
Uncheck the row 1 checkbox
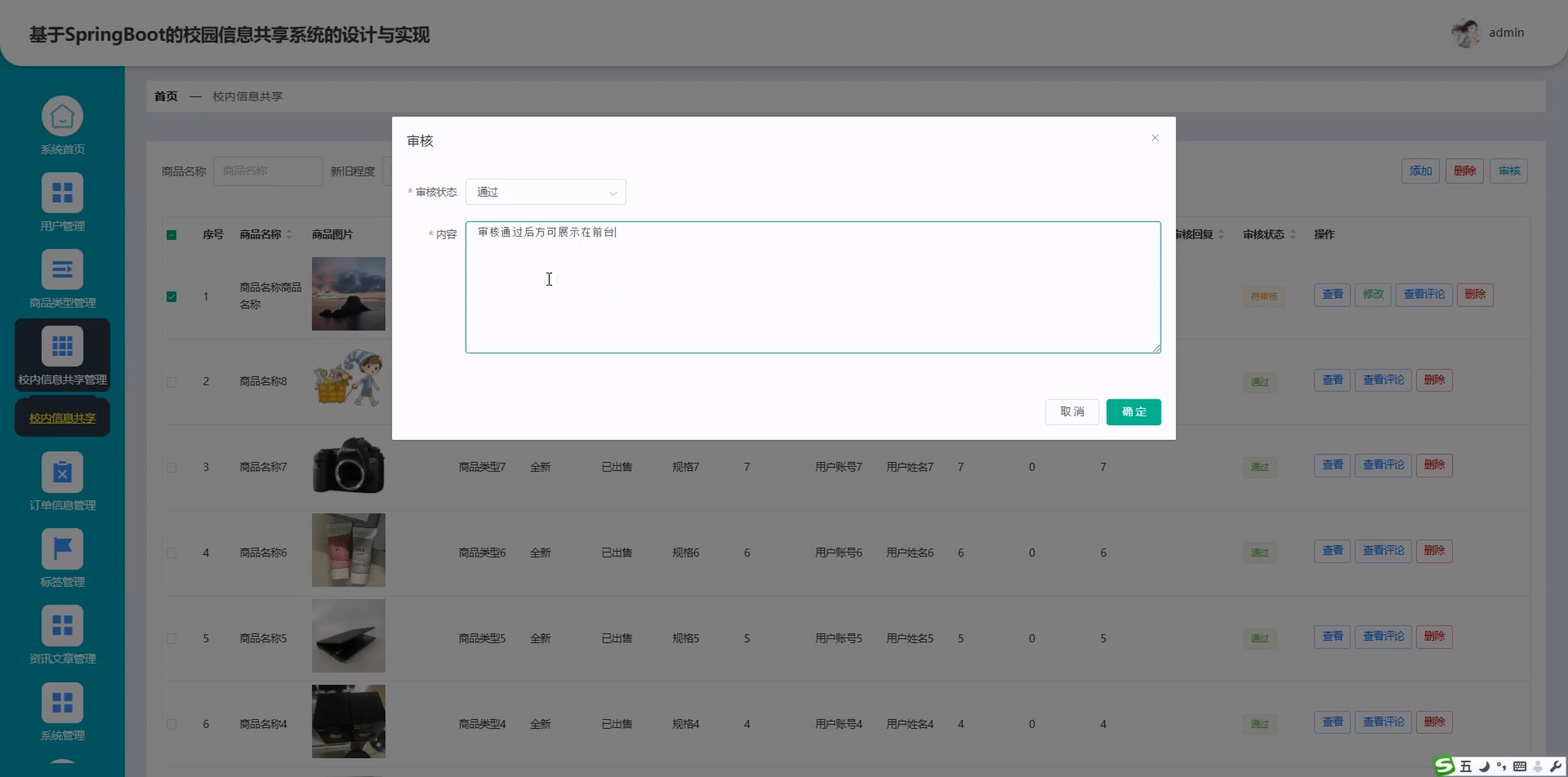[x=172, y=296]
